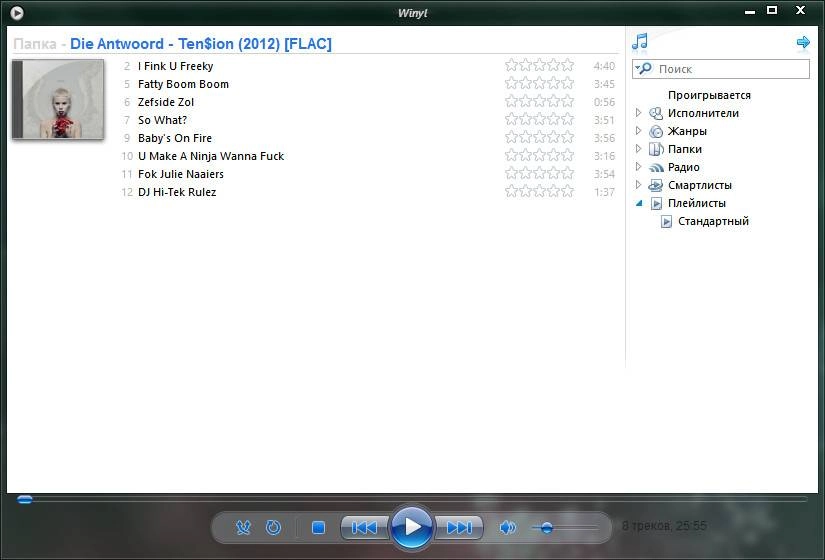Open the Плейлисты label
Image resolution: width=825 pixels, height=560 pixels.
[697, 203]
